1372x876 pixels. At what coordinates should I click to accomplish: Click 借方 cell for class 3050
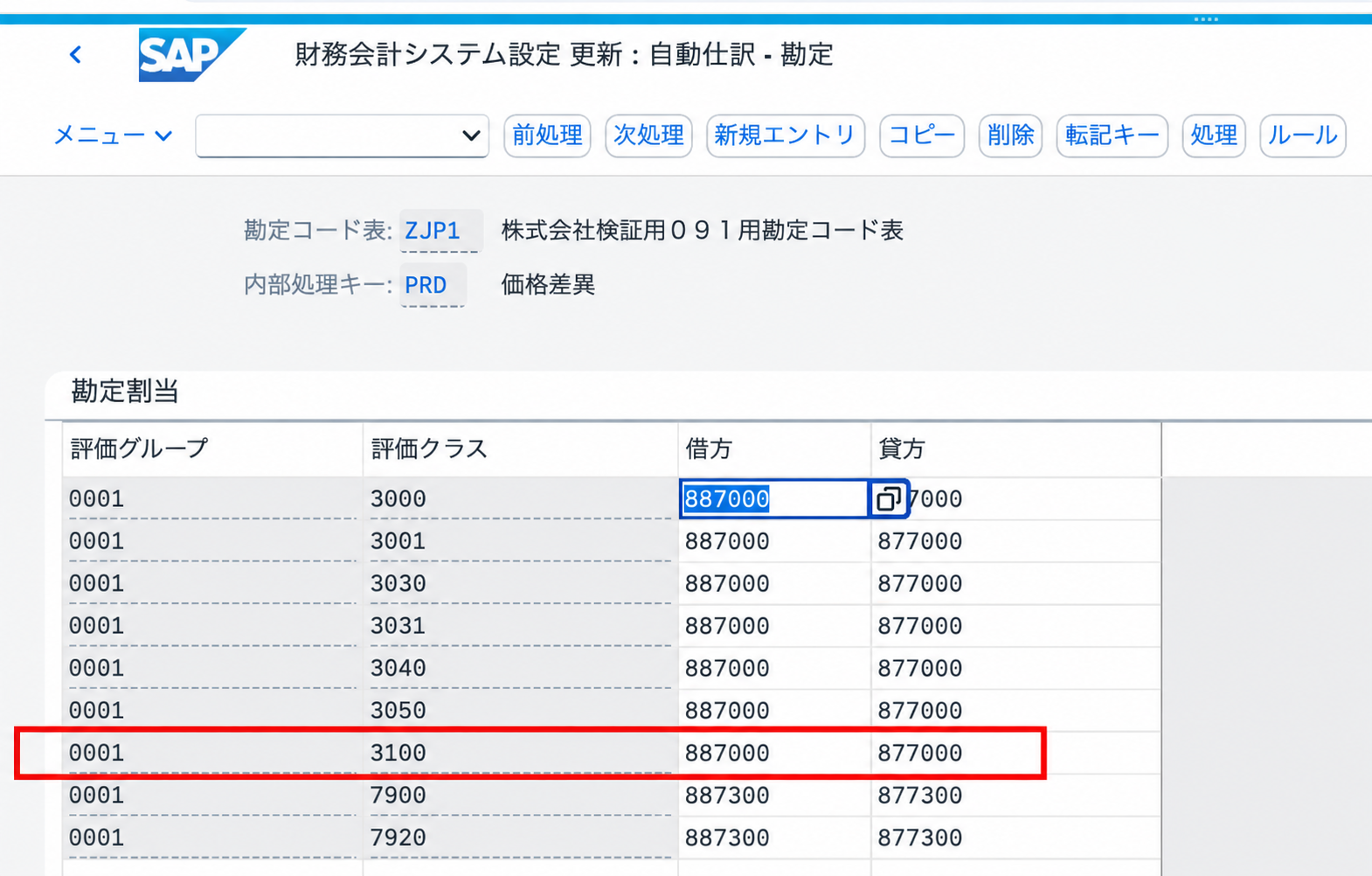click(x=774, y=711)
